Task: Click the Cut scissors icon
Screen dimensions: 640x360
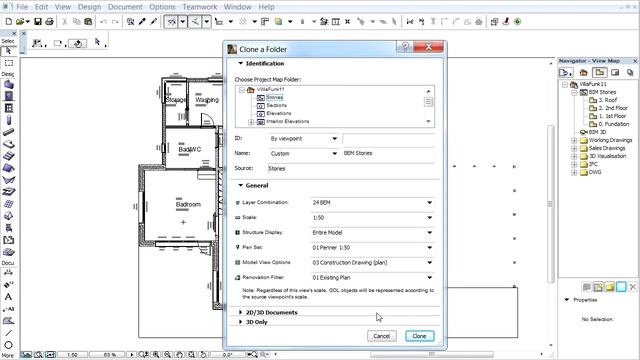Action: pyautogui.click(x=64, y=22)
